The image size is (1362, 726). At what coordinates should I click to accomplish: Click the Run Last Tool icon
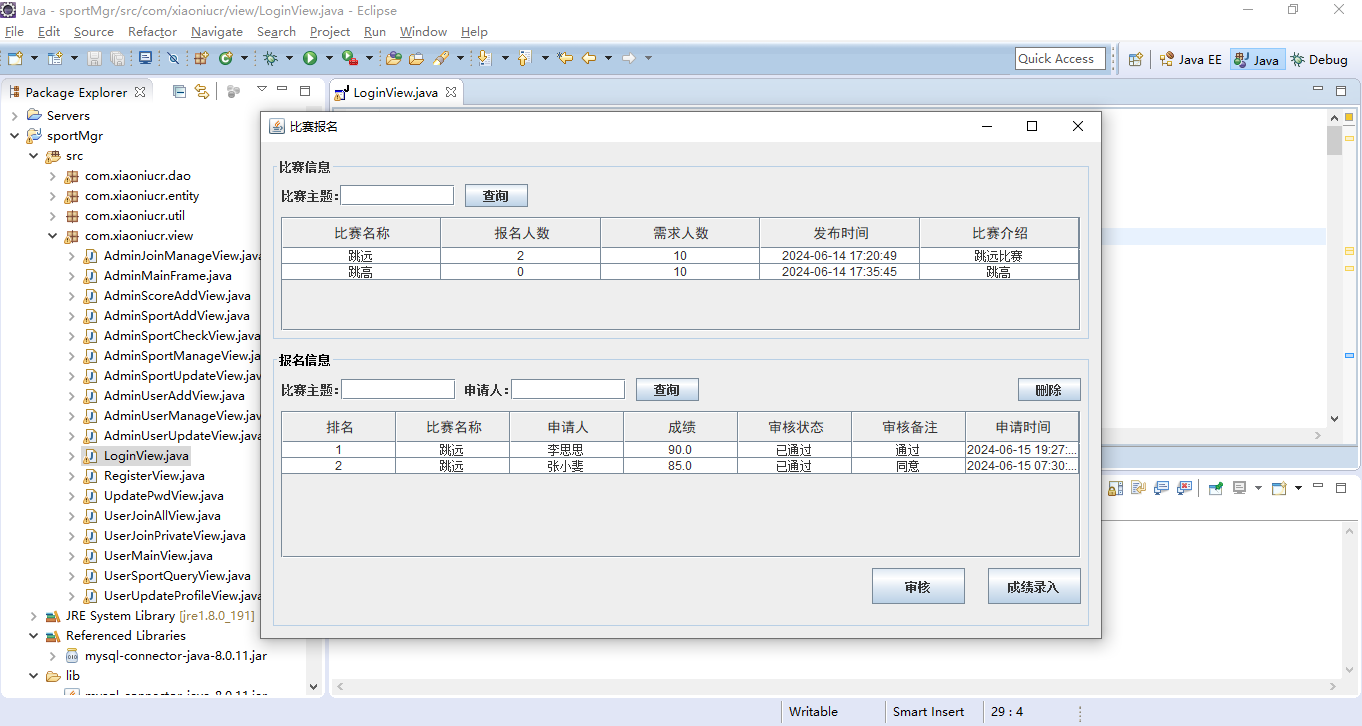pos(350,59)
